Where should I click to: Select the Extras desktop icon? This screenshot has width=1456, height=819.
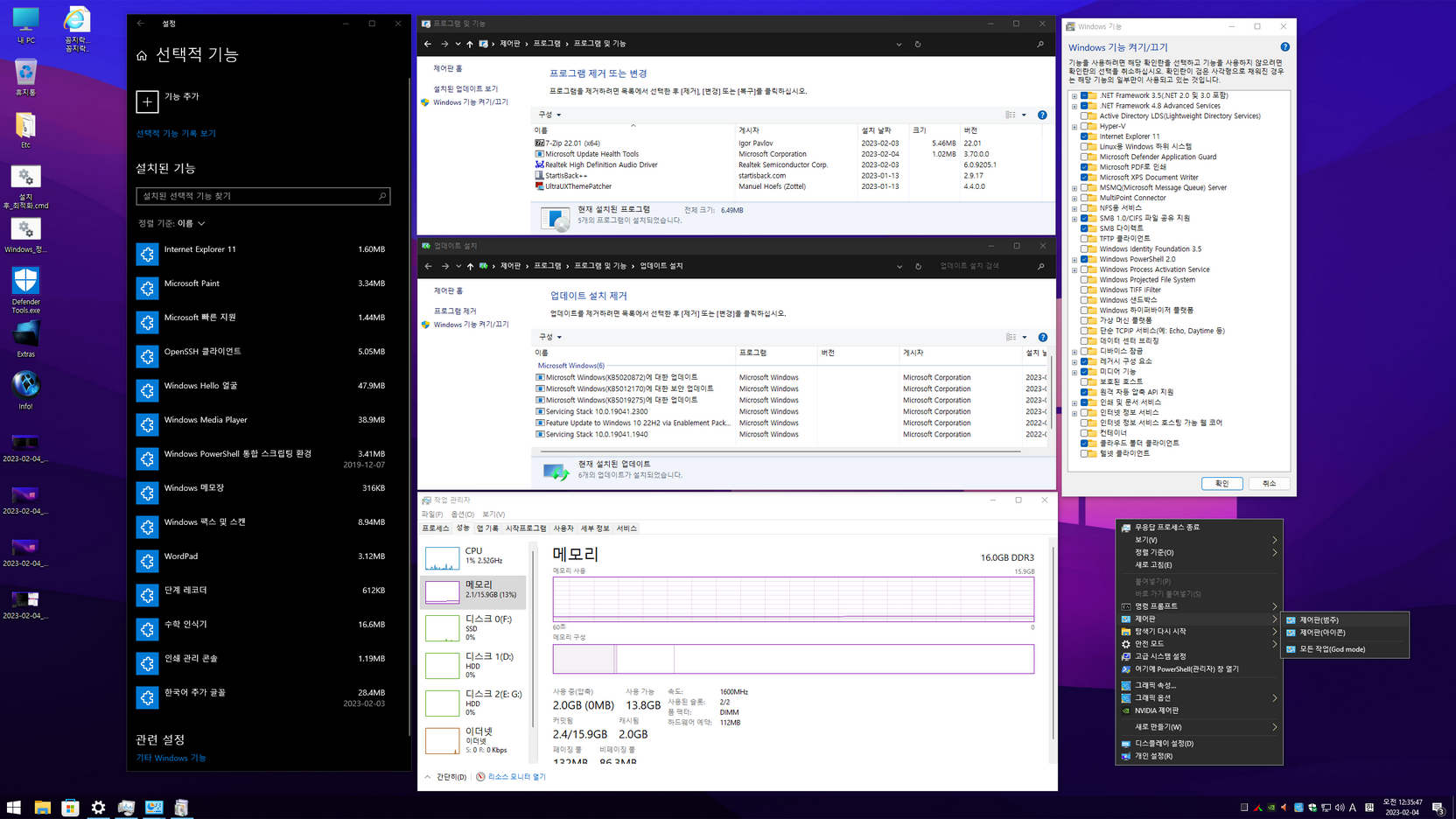point(25,339)
